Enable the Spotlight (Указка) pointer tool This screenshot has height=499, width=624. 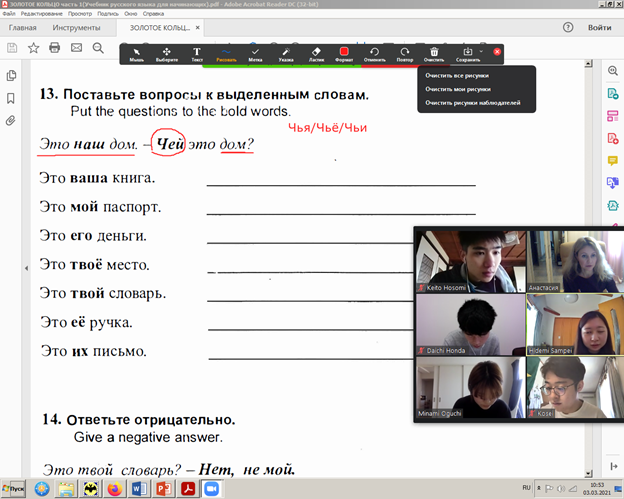tap(286, 53)
